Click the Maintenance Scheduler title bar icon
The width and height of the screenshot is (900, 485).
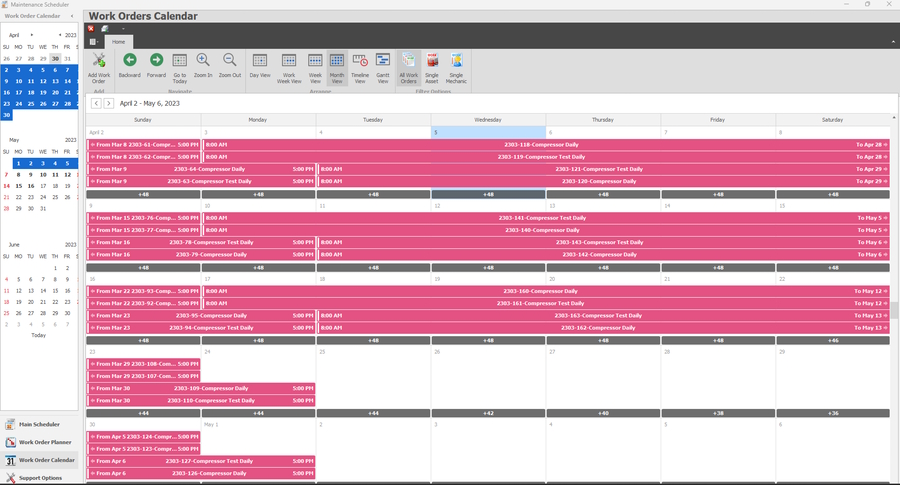point(5,4)
